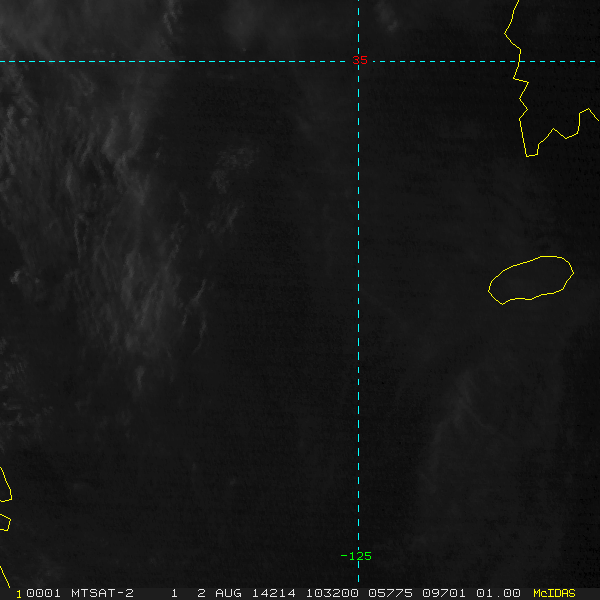600x600 pixels.
Task: Click the 103200 time stamp value
Action: (332, 593)
